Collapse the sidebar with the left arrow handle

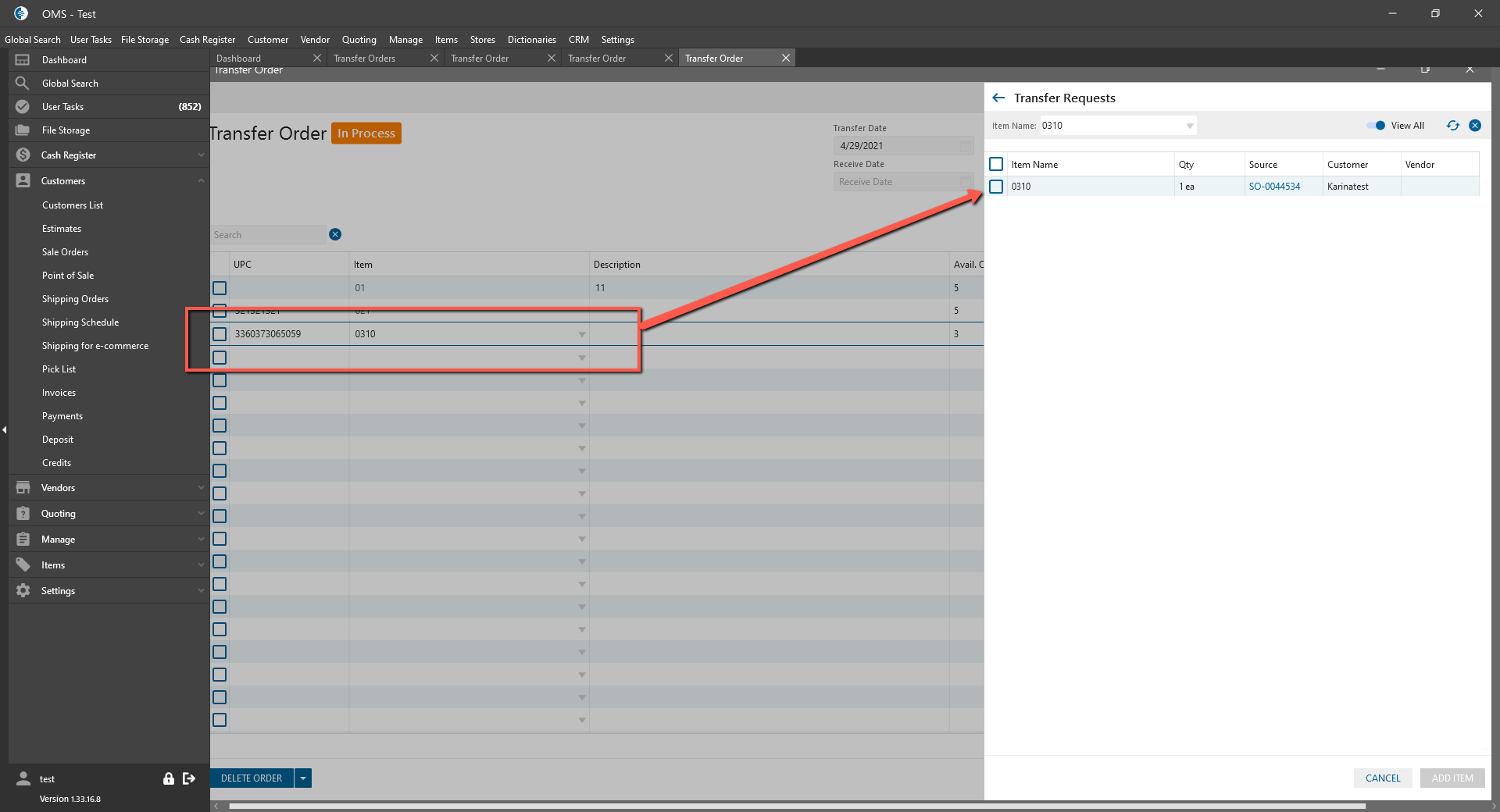4,429
